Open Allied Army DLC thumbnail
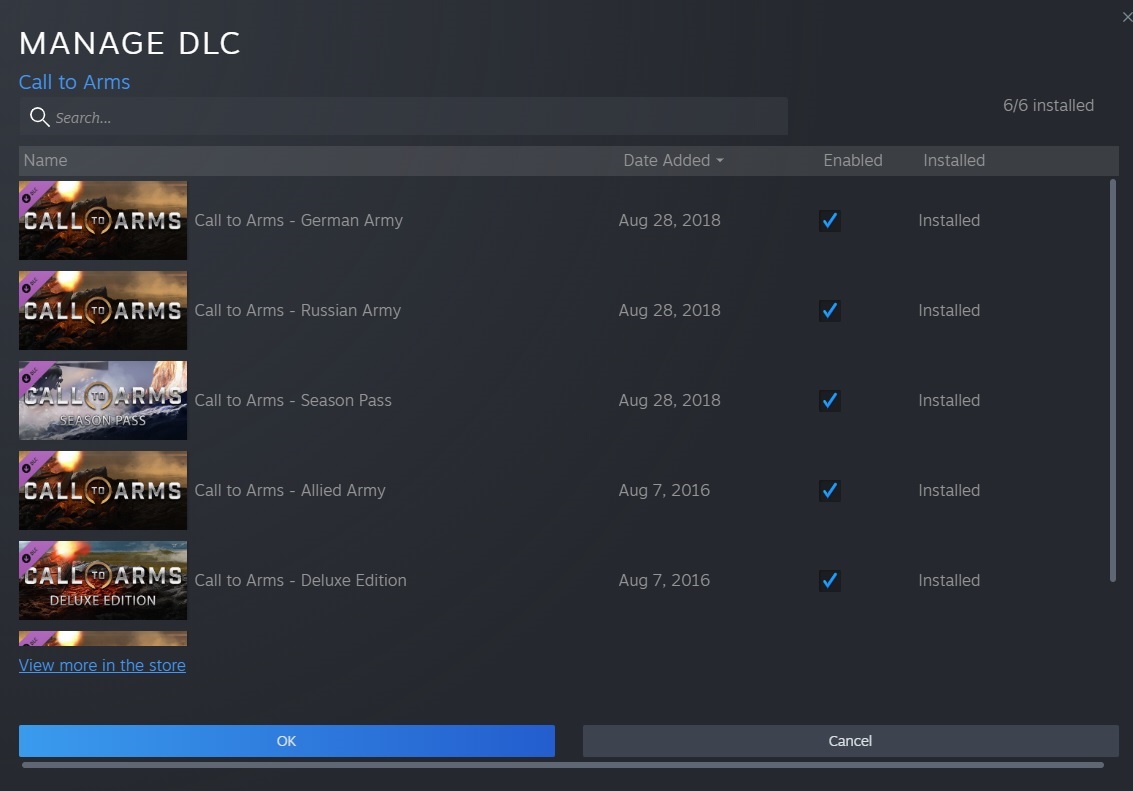This screenshot has height=791, width=1133. (103, 490)
